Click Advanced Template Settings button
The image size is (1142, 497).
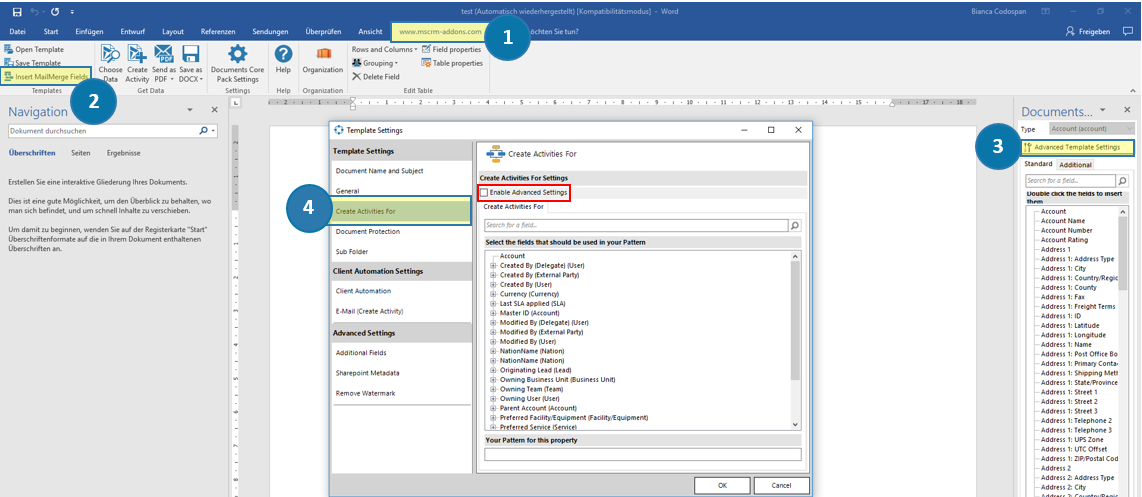(x=1076, y=147)
